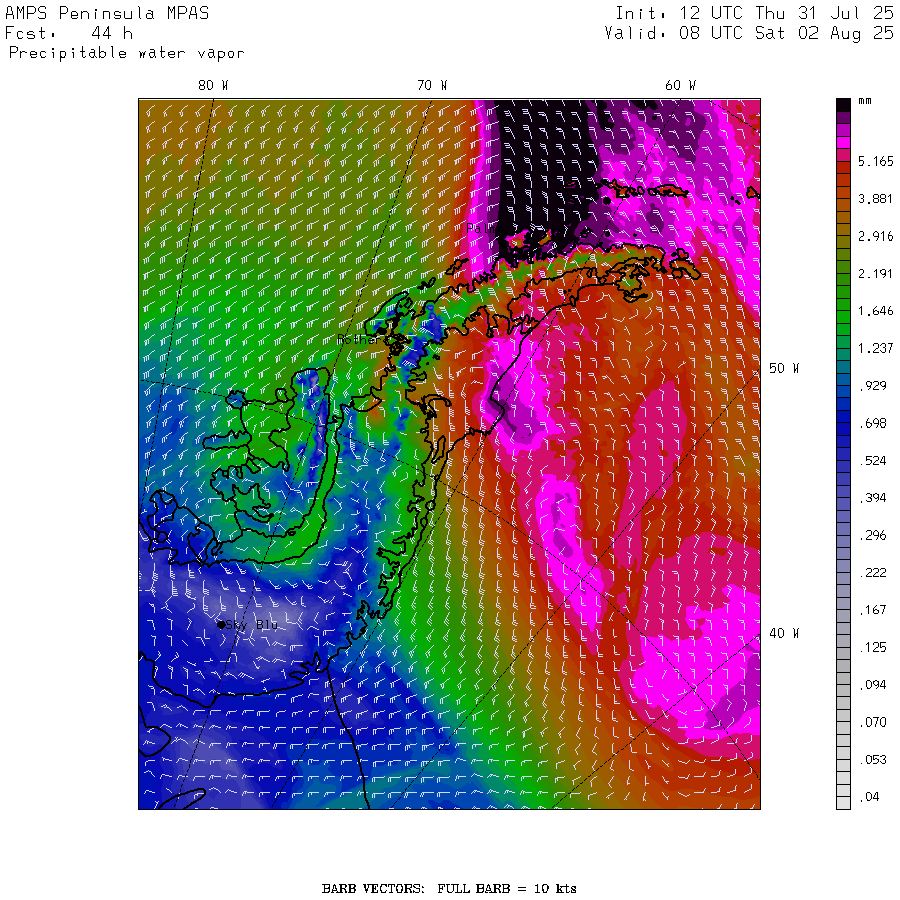Click the 'AMPS Peninsula MPAS' title text
This screenshot has height=900, width=900.
coord(107,13)
